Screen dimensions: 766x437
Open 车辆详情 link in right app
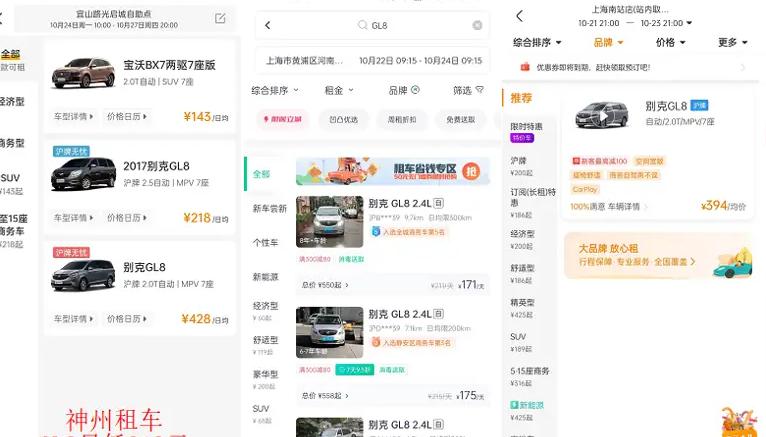click(x=627, y=207)
